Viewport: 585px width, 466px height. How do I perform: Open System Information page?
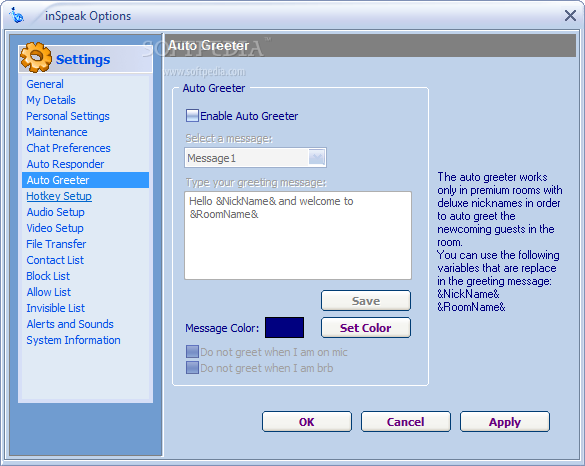point(73,340)
